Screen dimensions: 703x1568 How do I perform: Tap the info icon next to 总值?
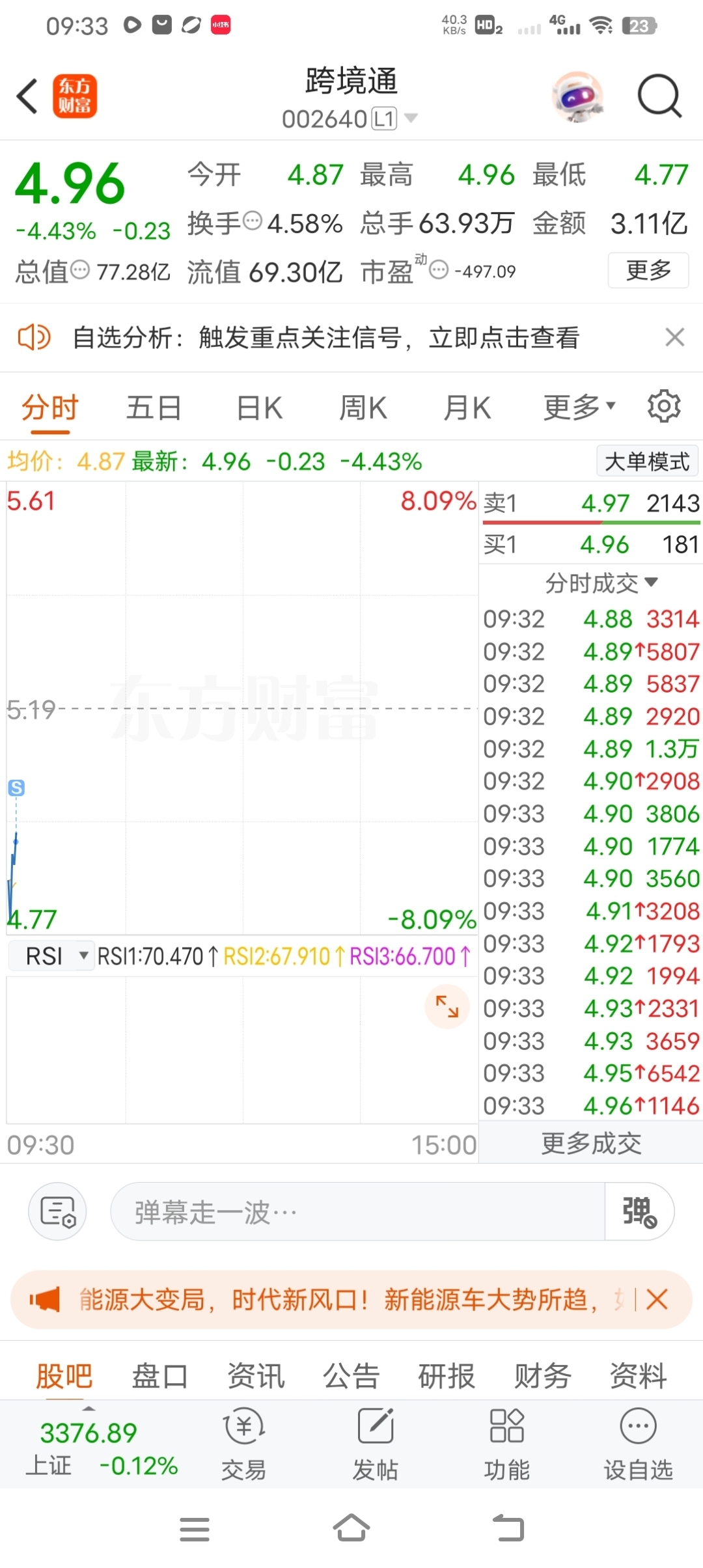[x=79, y=269]
